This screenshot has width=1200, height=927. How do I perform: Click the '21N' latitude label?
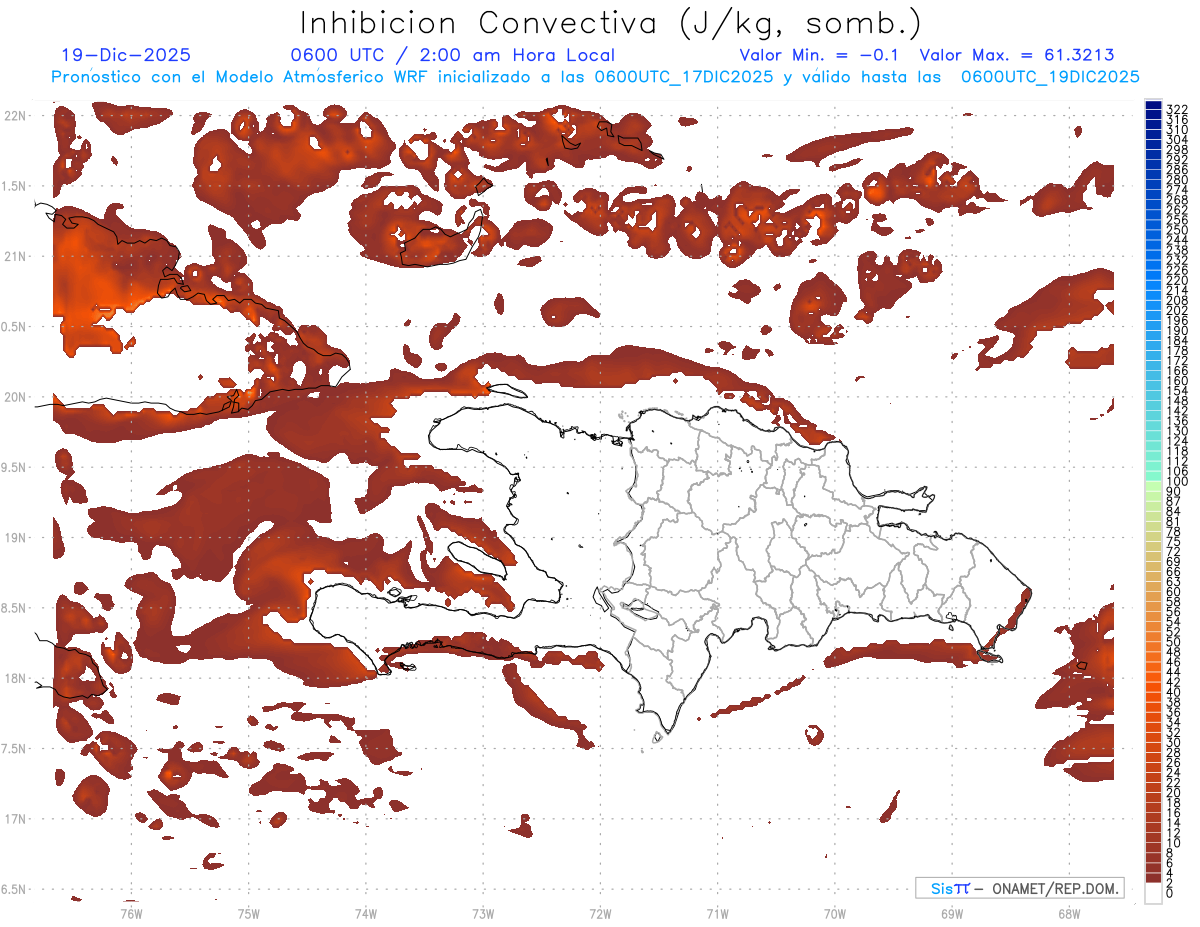pos(14,257)
